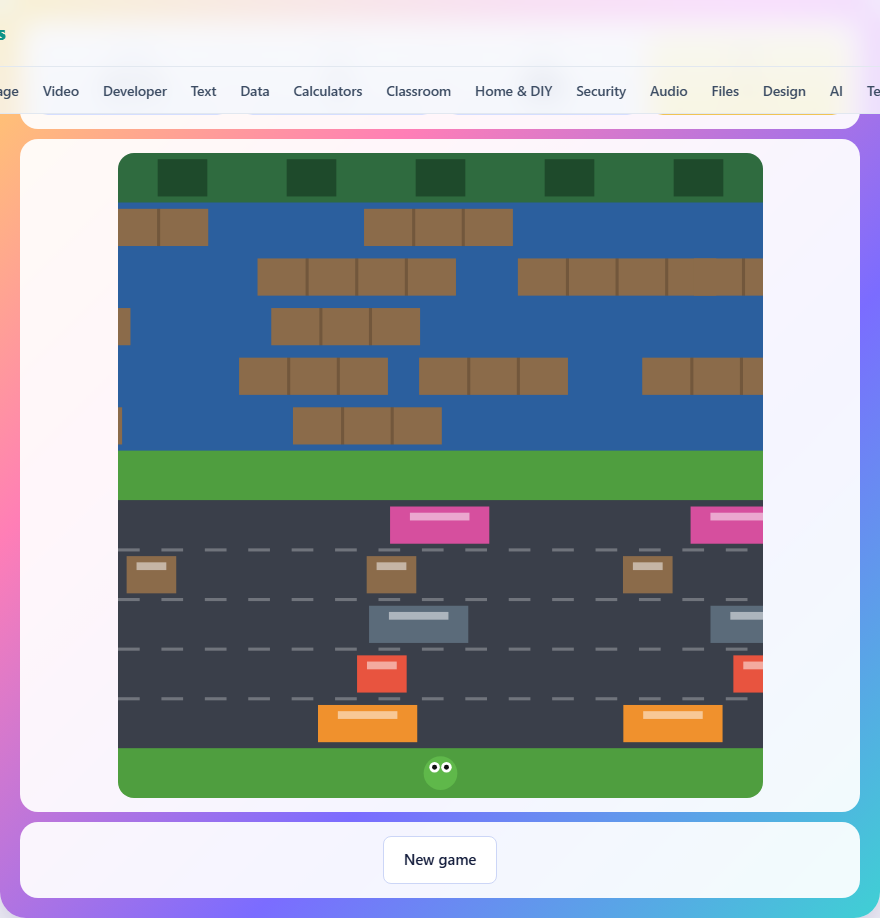Click the middle goal slot at top
The width and height of the screenshot is (880, 918).
[x=440, y=177]
